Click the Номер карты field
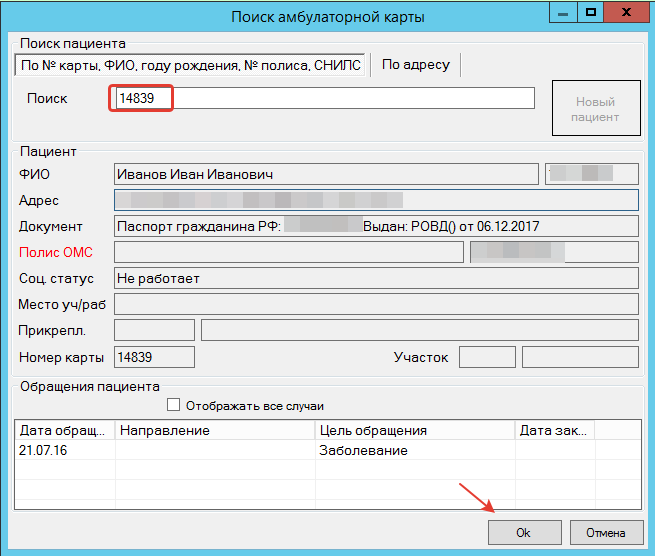 (154, 356)
